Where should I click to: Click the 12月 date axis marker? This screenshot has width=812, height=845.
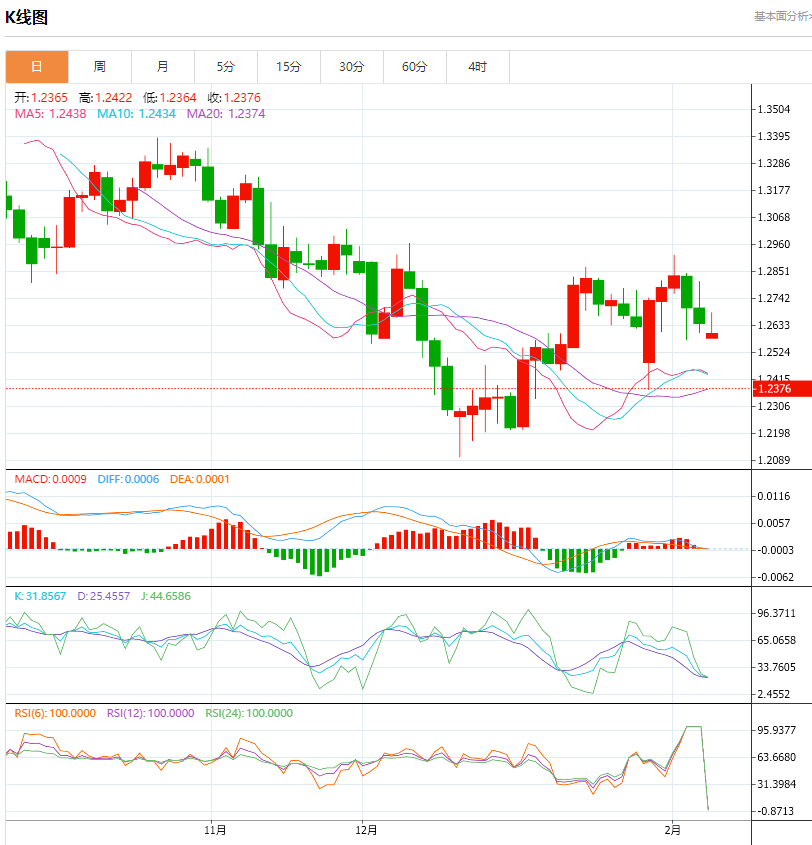(x=366, y=830)
